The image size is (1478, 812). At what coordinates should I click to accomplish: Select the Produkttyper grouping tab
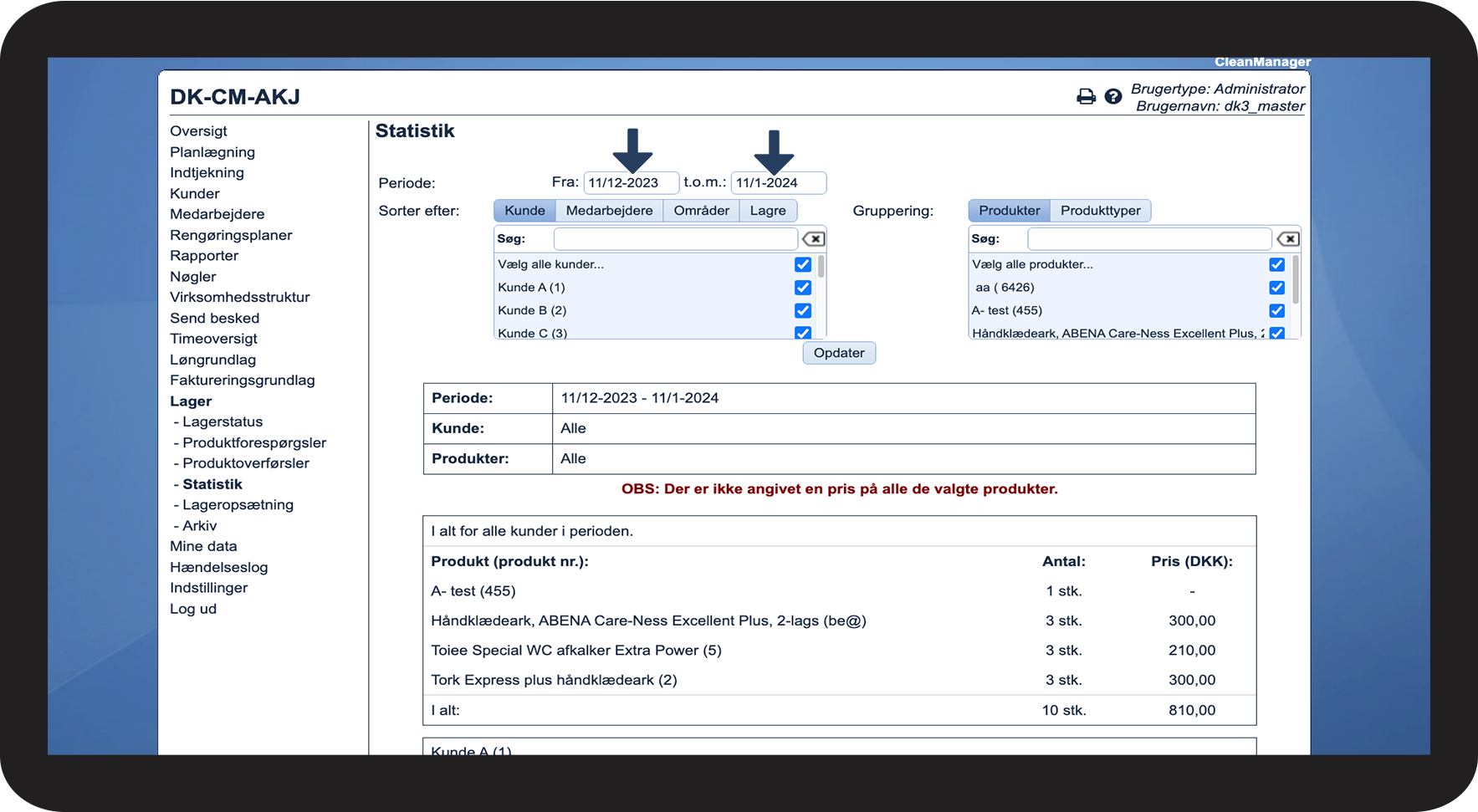coord(1100,211)
